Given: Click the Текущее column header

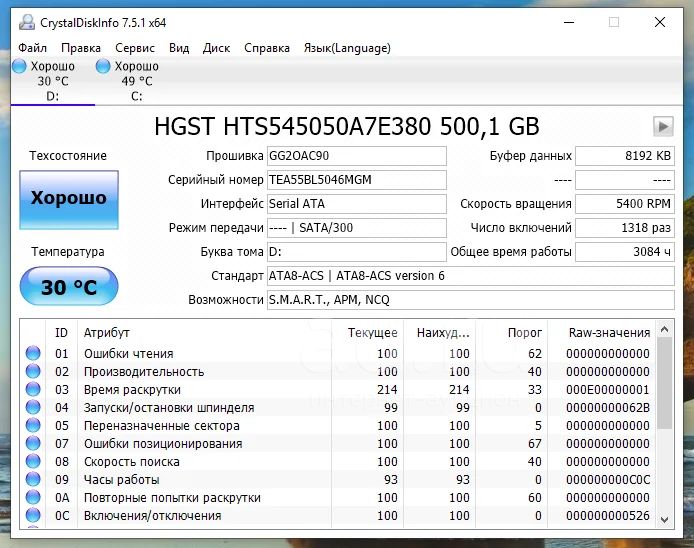Looking at the screenshot, I should (x=367, y=332).
